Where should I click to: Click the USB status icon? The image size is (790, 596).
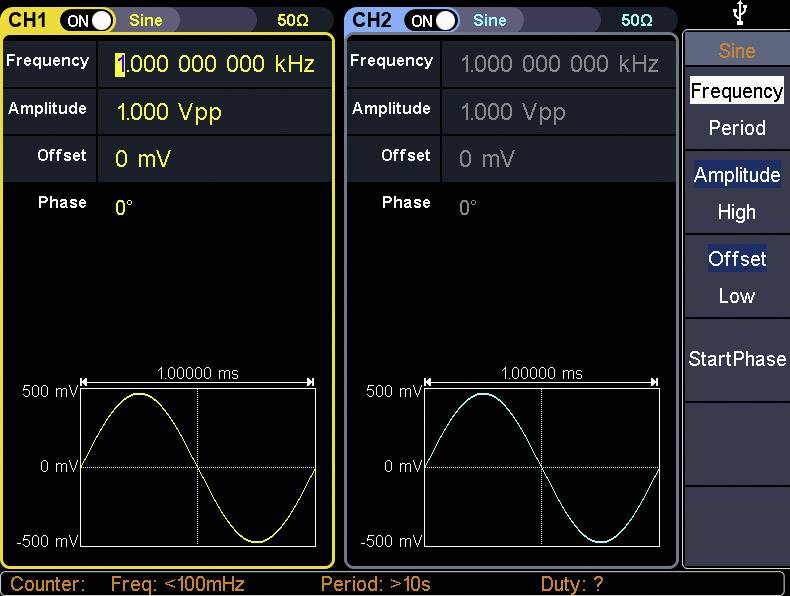[x=739, y=13]
